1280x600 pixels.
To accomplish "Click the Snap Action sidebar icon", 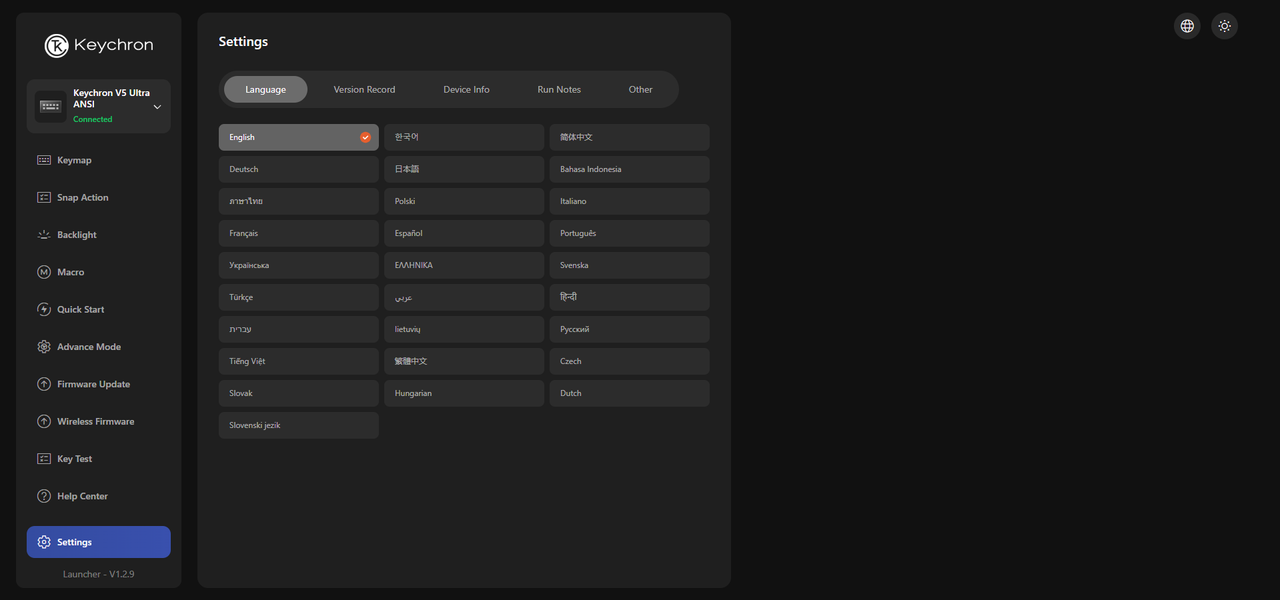I will pyautogui.click(x=44, y=197).
